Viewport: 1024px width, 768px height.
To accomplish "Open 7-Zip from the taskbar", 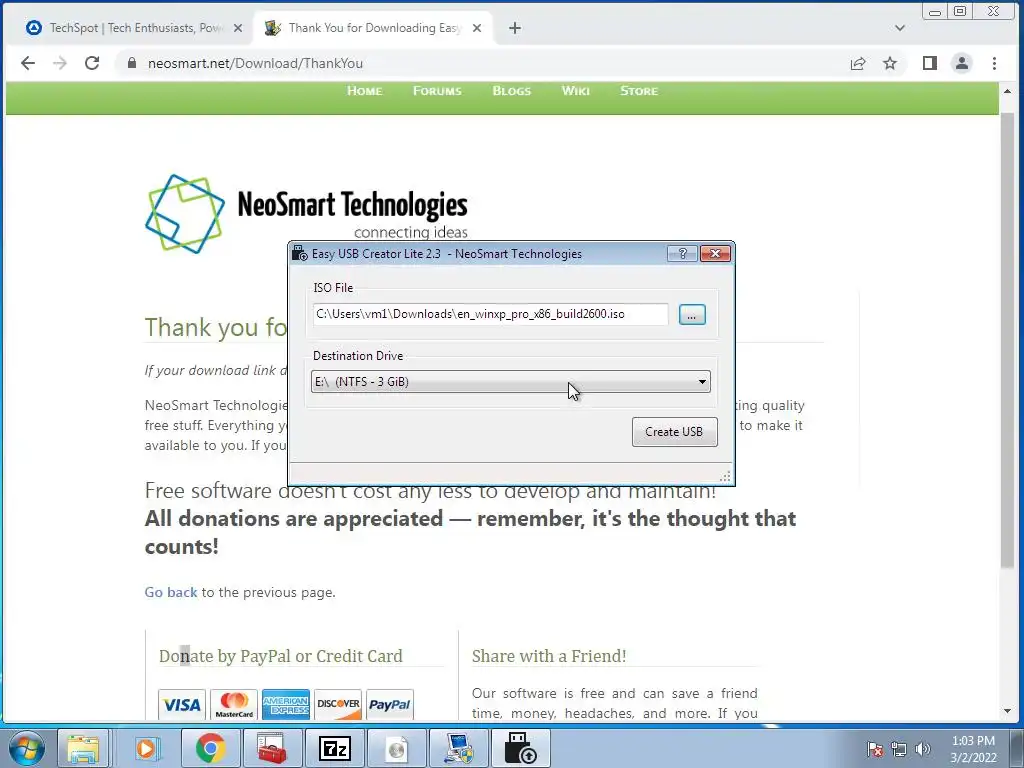I will [x=334, y=748].
